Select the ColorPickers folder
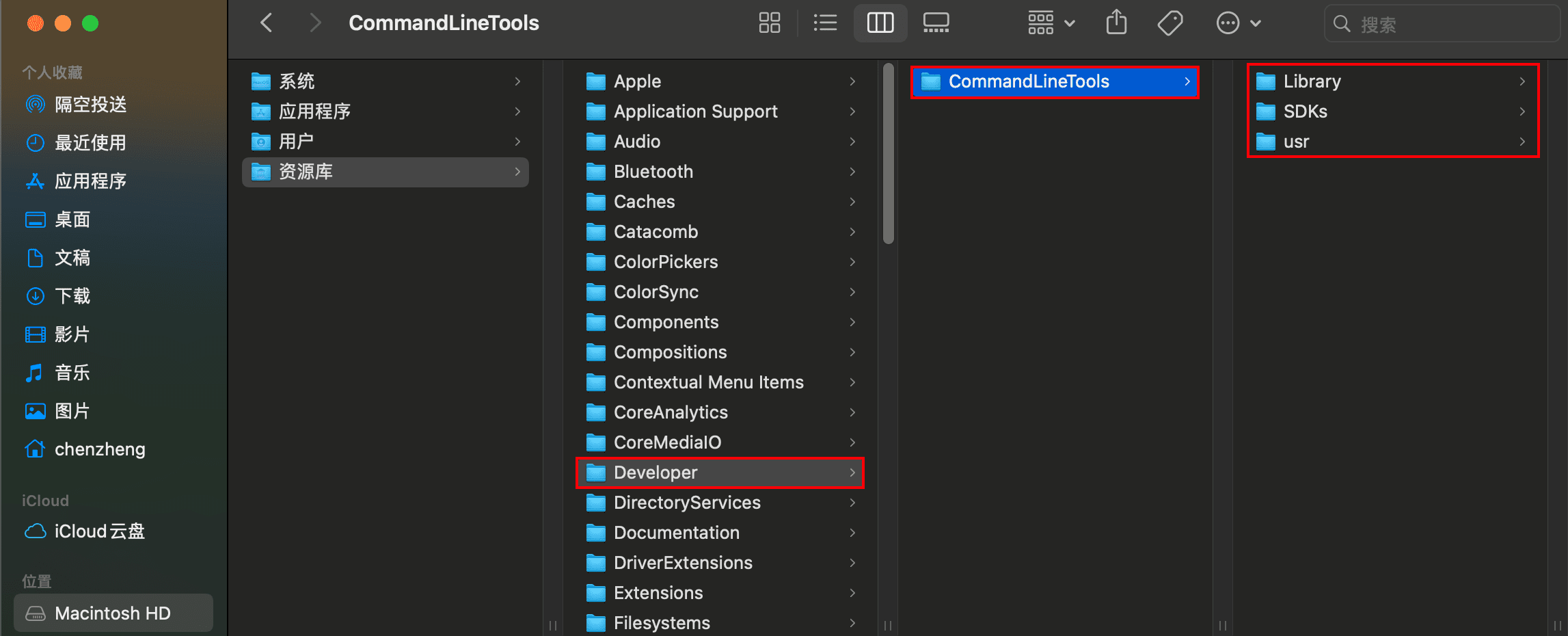1568x636 pixels. [720, 262]
